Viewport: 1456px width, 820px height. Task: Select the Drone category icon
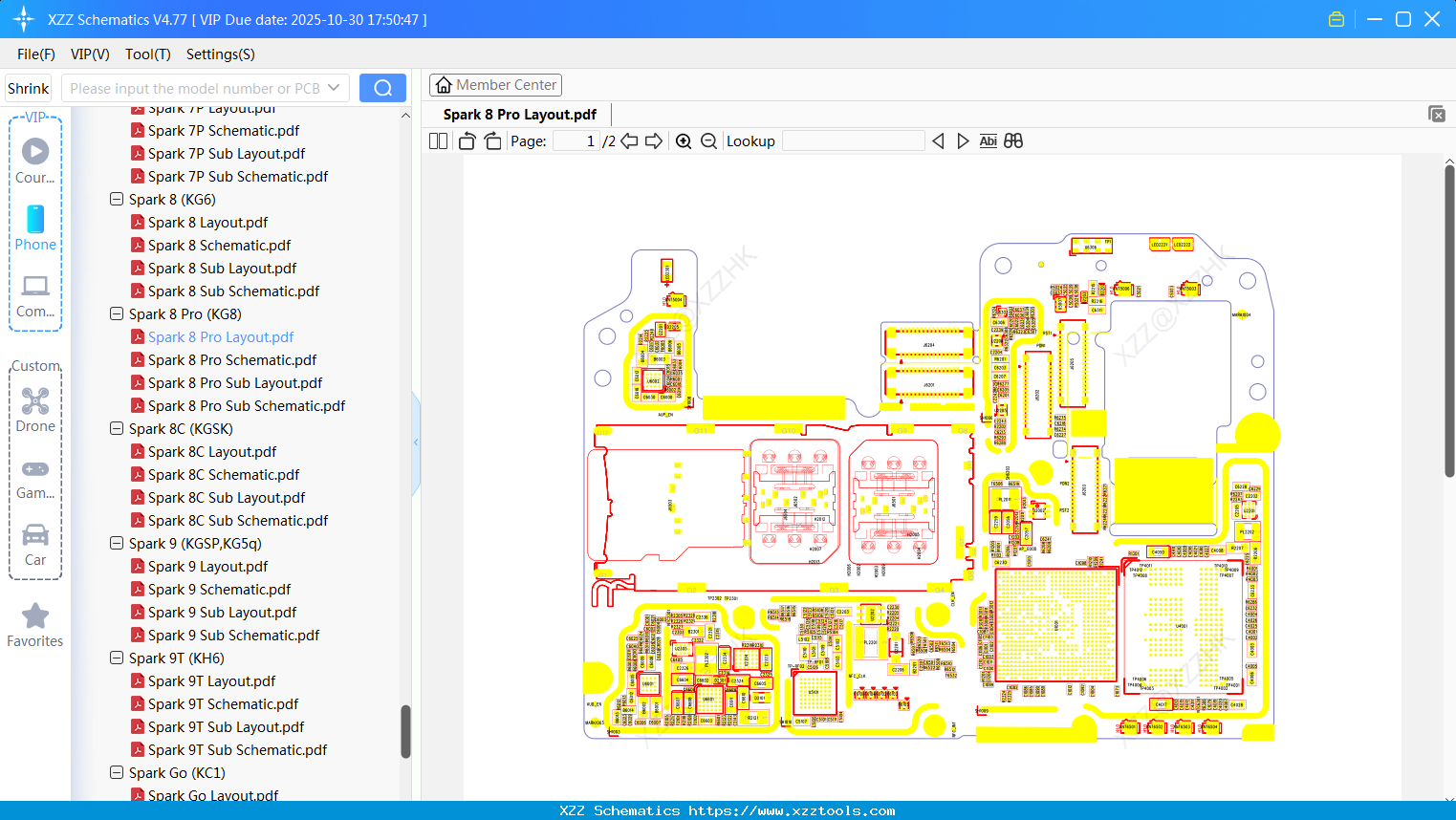tap(35, 406)
